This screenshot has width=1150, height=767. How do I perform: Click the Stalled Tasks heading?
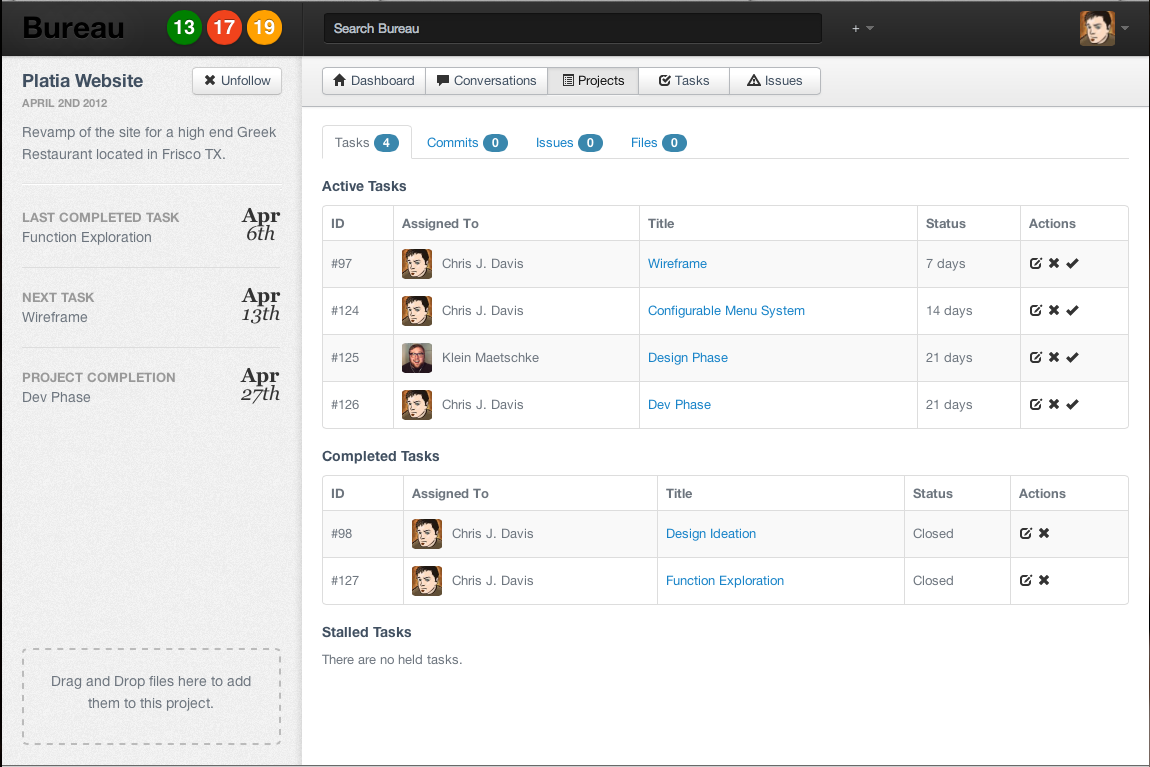pyautogui.click(x=367, y=632)
